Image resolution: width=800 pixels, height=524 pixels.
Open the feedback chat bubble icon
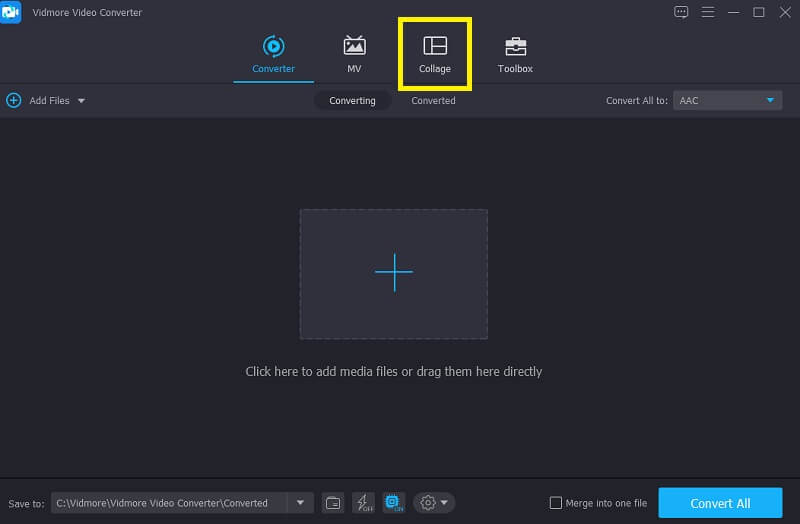(x=681, y=12)
